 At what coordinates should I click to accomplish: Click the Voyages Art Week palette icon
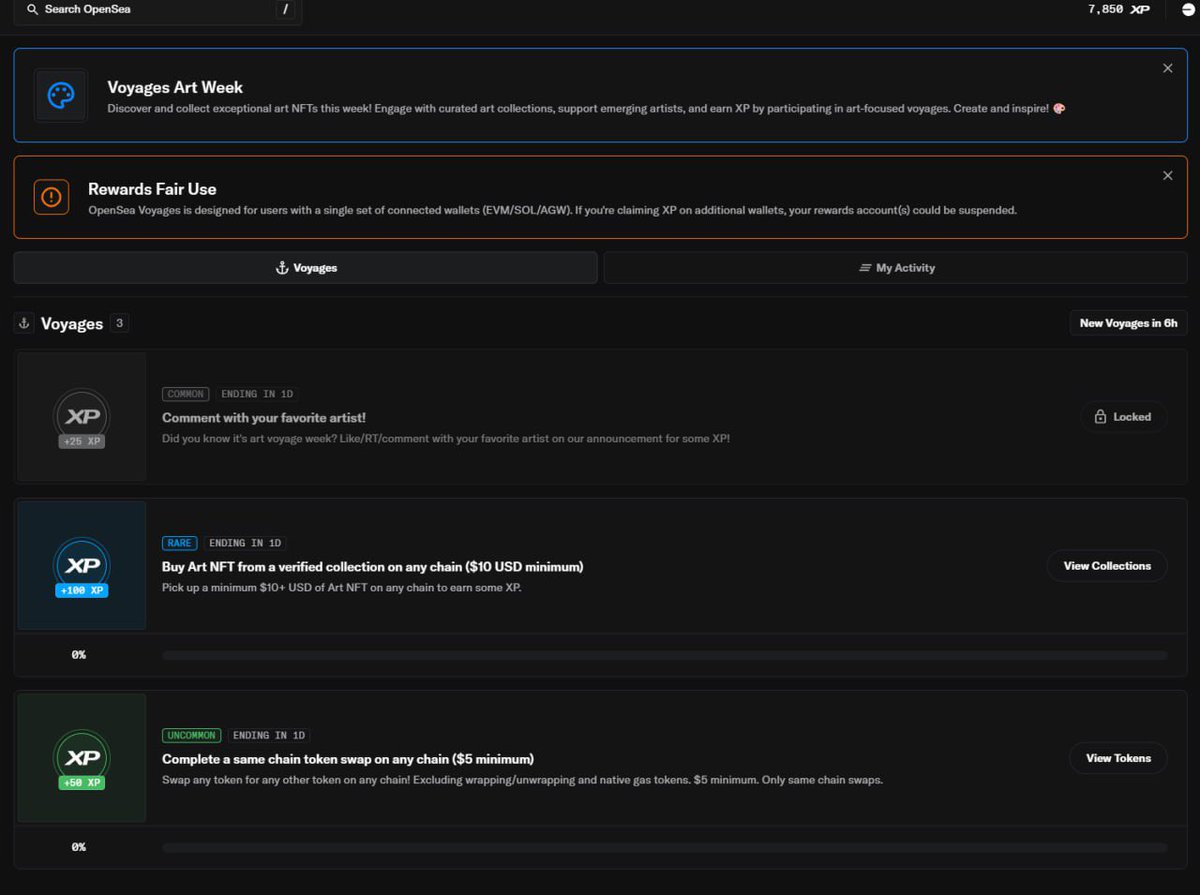coord(61,96)
